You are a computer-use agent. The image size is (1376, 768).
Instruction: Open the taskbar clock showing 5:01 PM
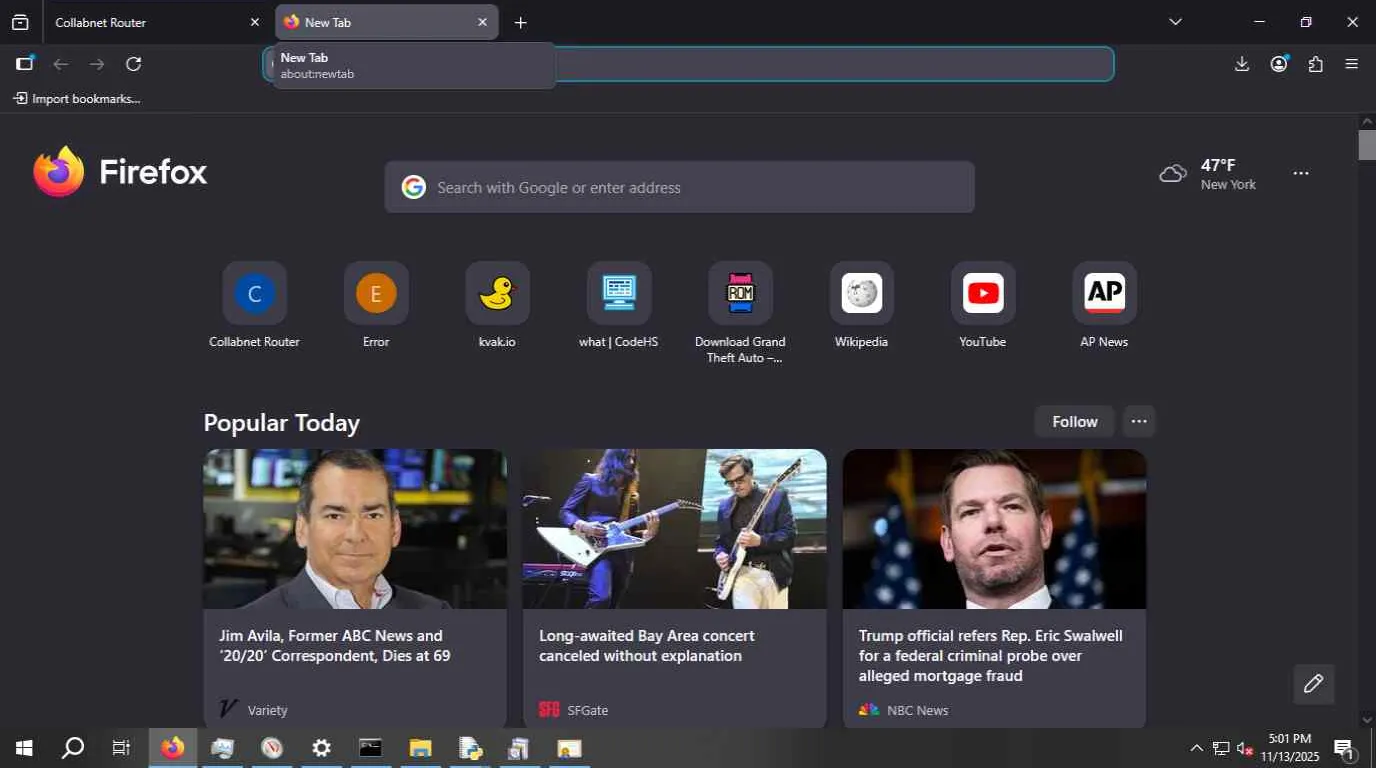tap(1290, 748)
